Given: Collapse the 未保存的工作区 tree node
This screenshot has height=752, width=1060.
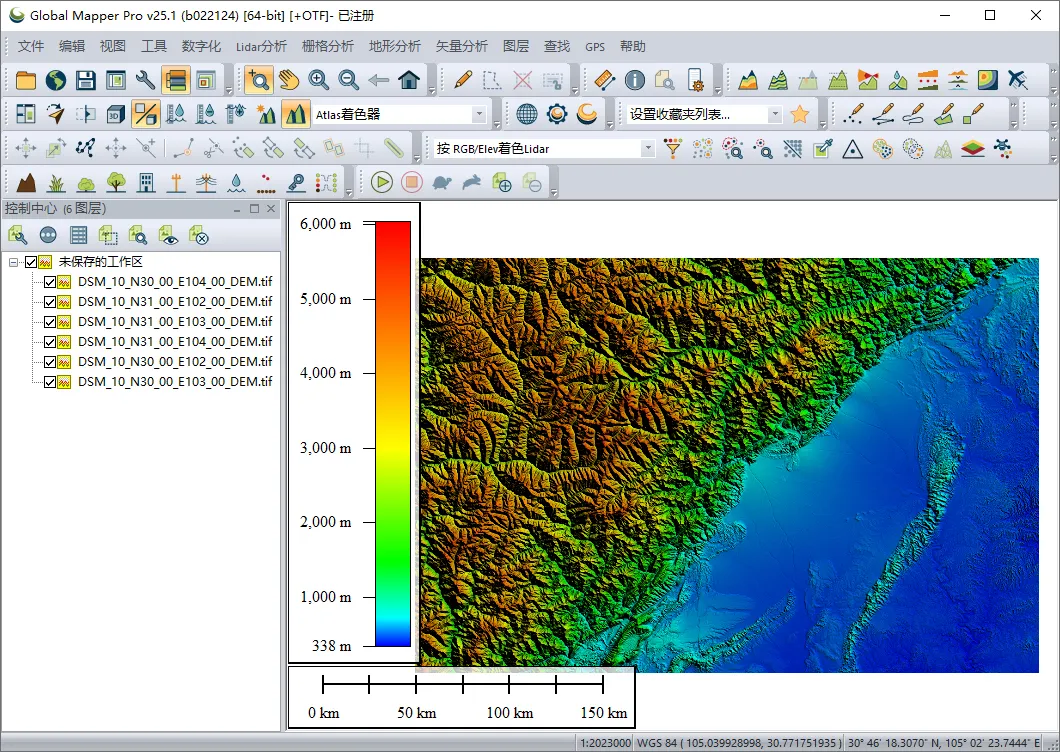Looking at the screenshot, I should click(14, 262).
